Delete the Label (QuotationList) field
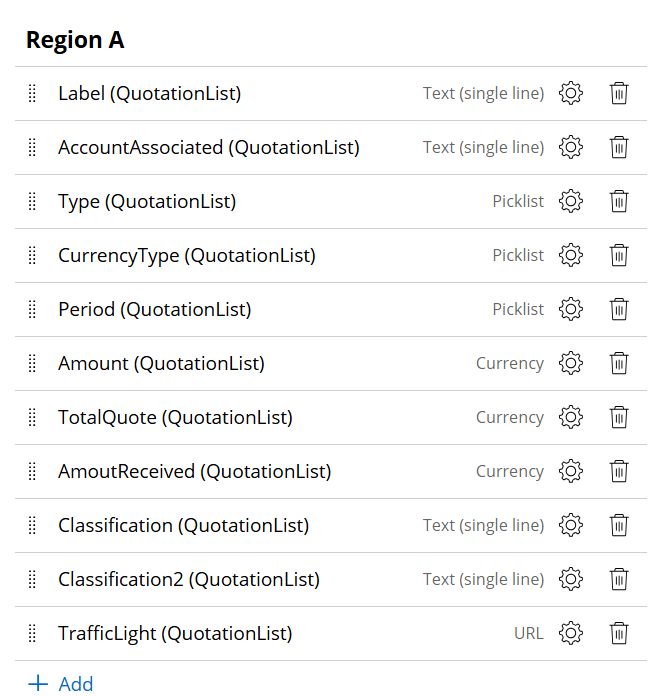670x696 pixels. tap(619, 93)
